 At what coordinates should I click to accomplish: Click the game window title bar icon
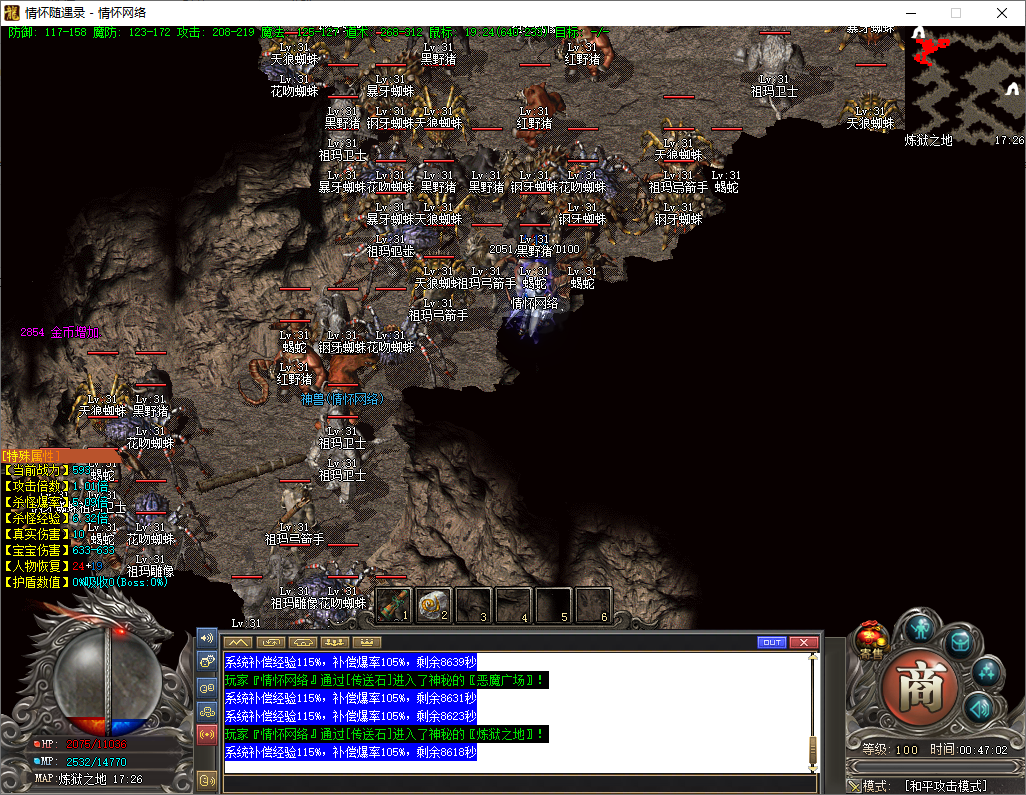coord(12,12)
